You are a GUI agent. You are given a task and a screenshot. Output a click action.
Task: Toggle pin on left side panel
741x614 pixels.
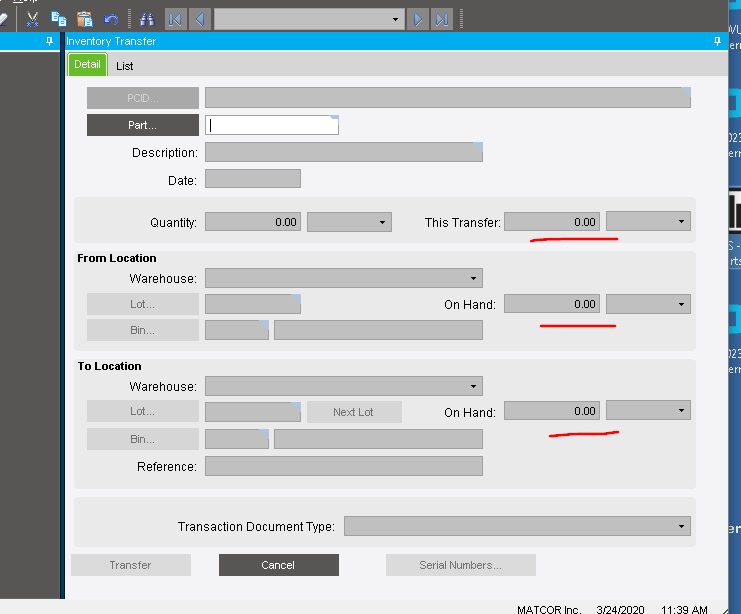click(x=49, y=41)
